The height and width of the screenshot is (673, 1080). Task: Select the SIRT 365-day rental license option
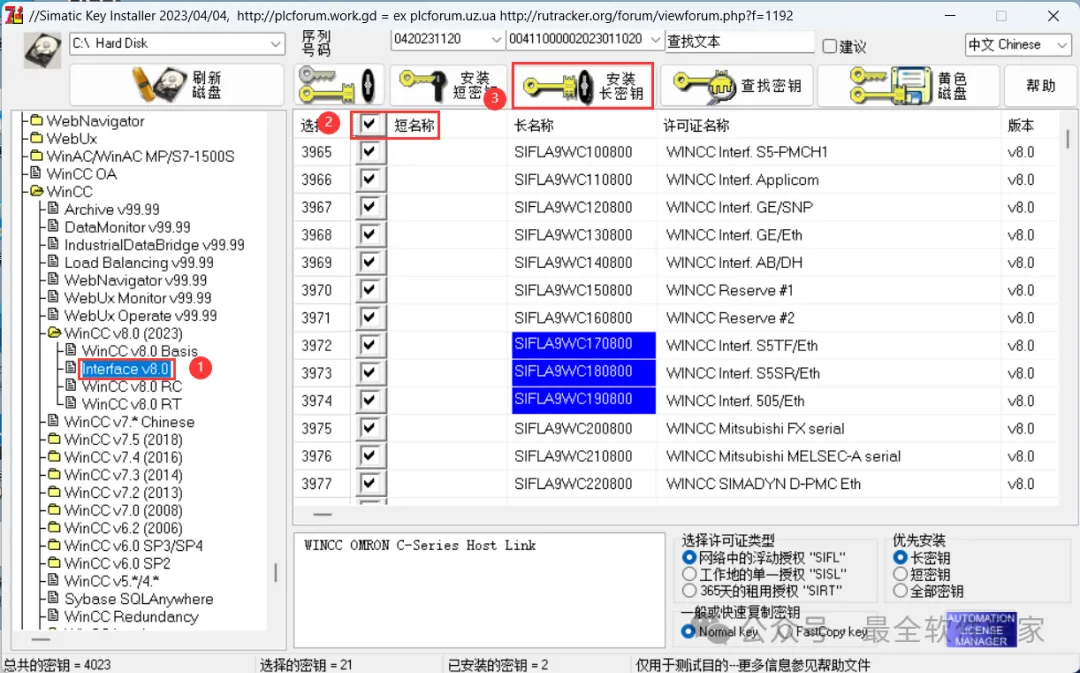pos(689,590)
